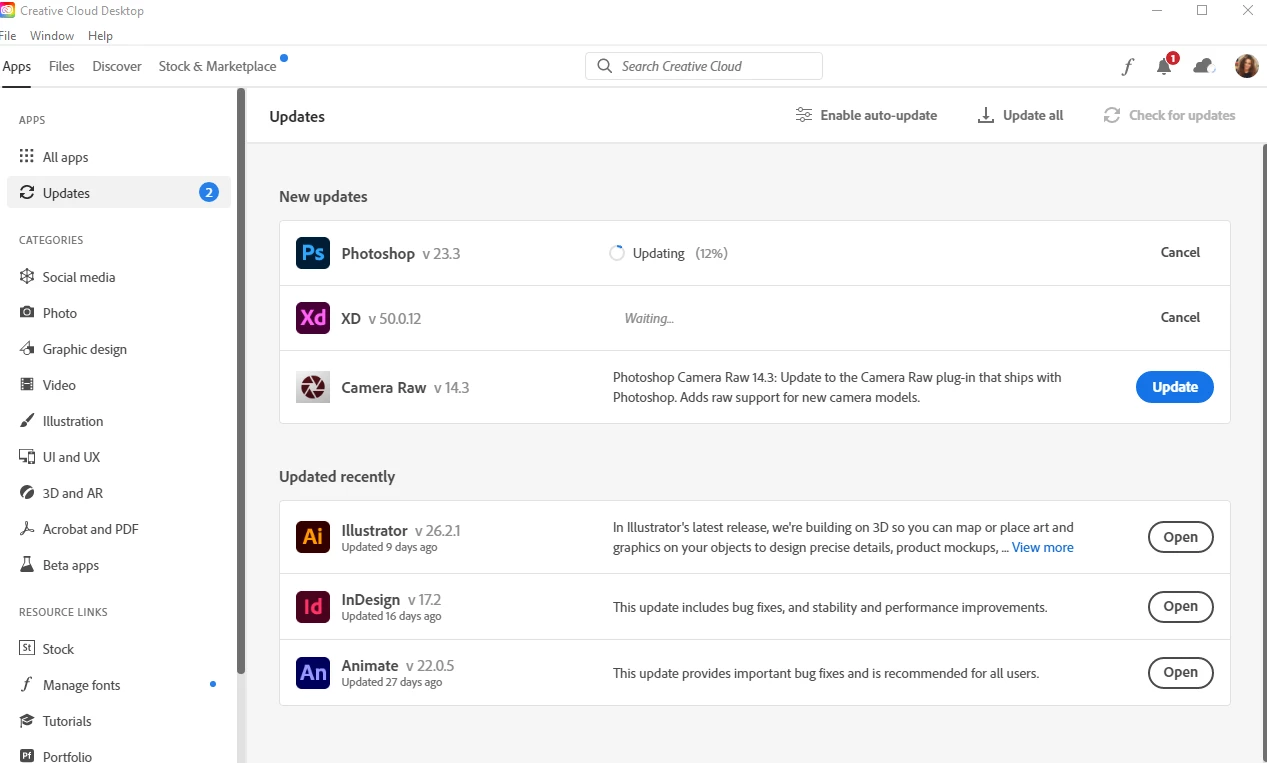Open the Tutorials resource link
The width and height of the screenshot is (1267, 763).
click(119, 721)
